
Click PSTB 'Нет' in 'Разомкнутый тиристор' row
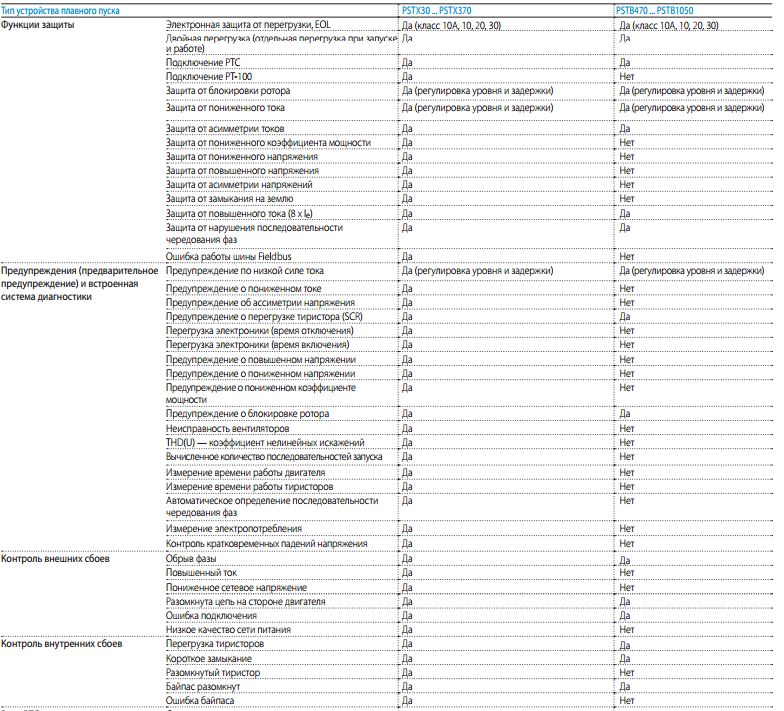pos(626,672)
